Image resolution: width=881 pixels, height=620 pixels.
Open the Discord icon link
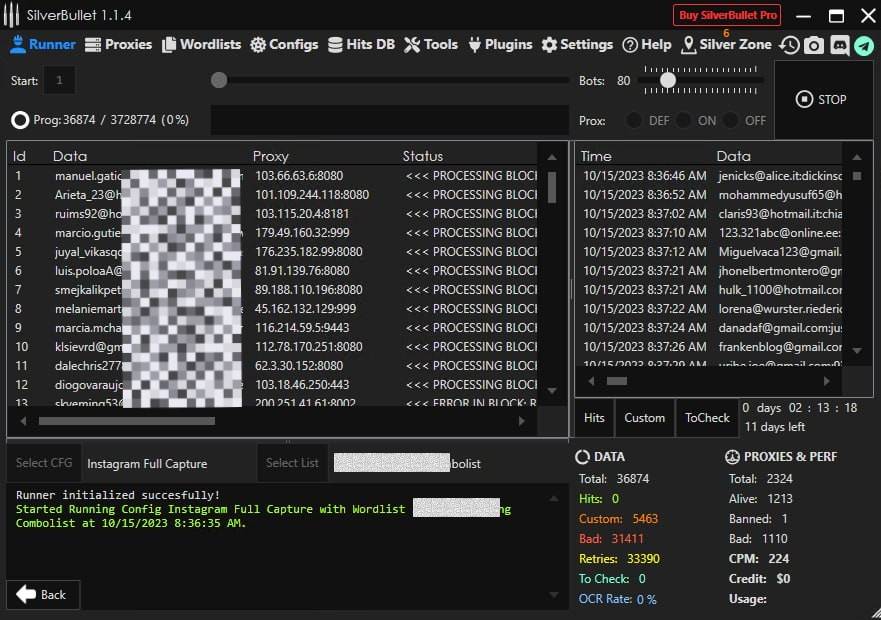point(840,45)
